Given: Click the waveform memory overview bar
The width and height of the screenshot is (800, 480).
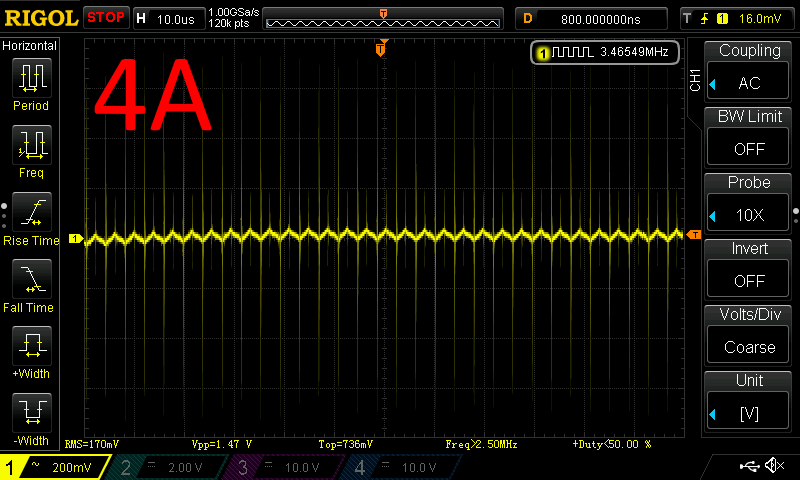Looking at the screenshot, I should coord(383,23).
